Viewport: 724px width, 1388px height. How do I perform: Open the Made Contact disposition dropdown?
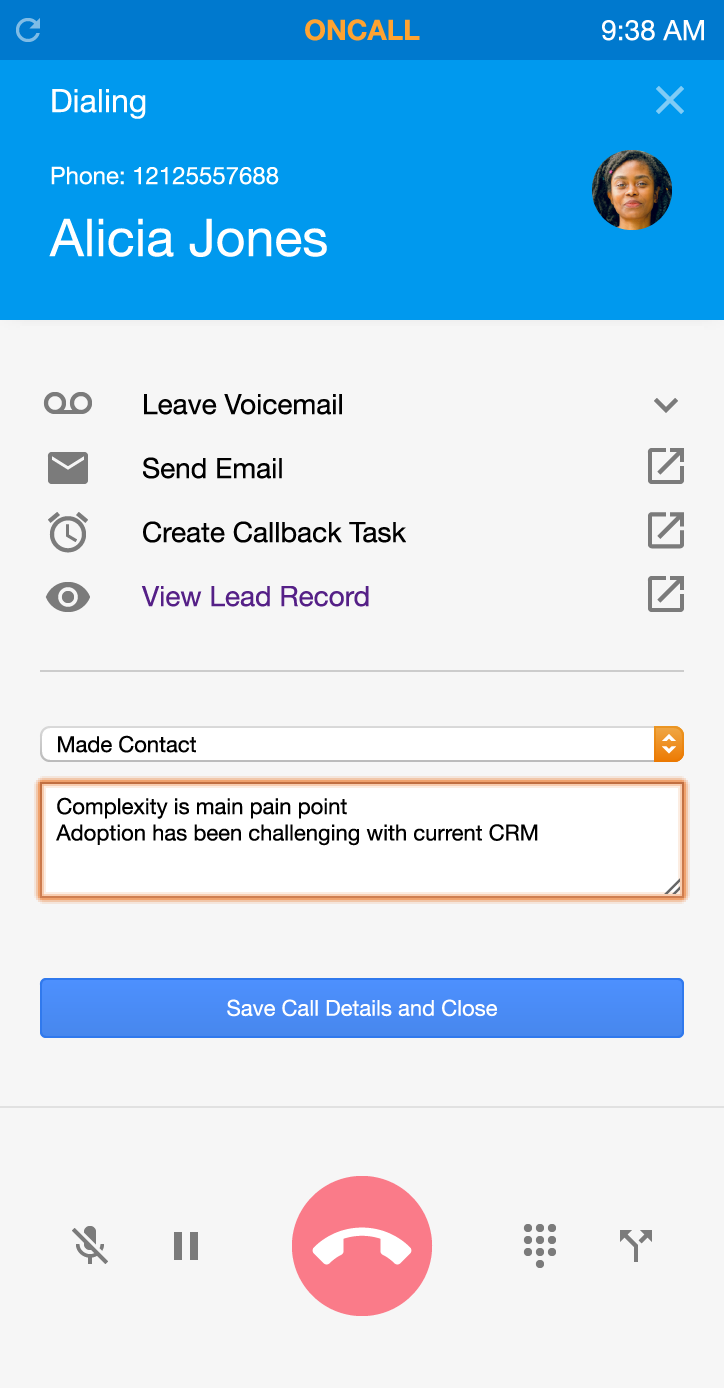pos(361,744)
